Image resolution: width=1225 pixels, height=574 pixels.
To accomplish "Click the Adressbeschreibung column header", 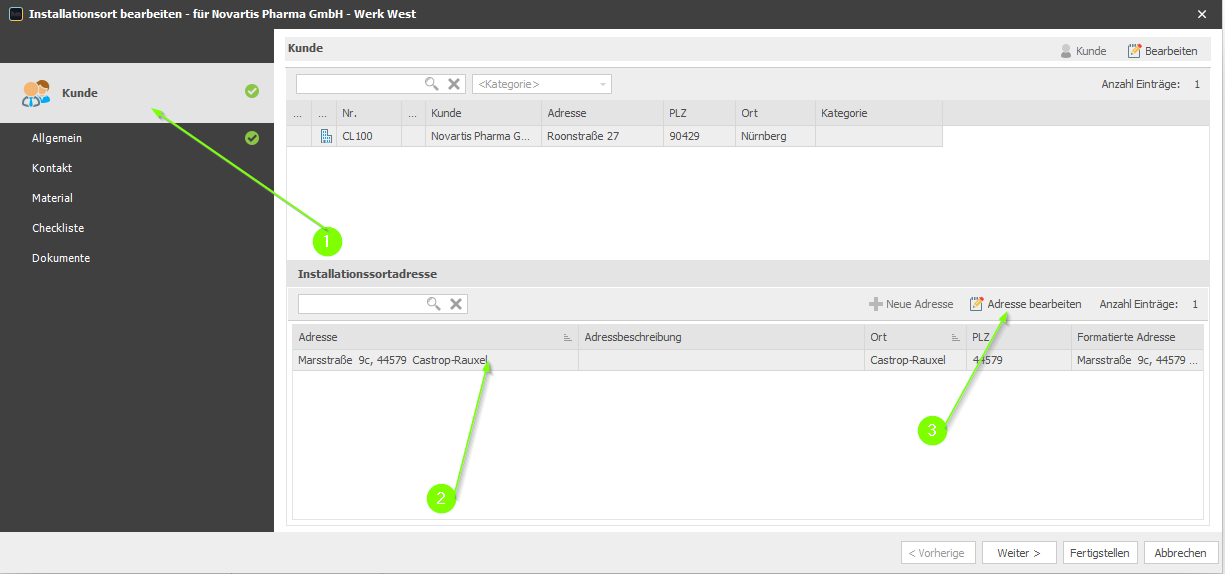I will tap(721, 337).
